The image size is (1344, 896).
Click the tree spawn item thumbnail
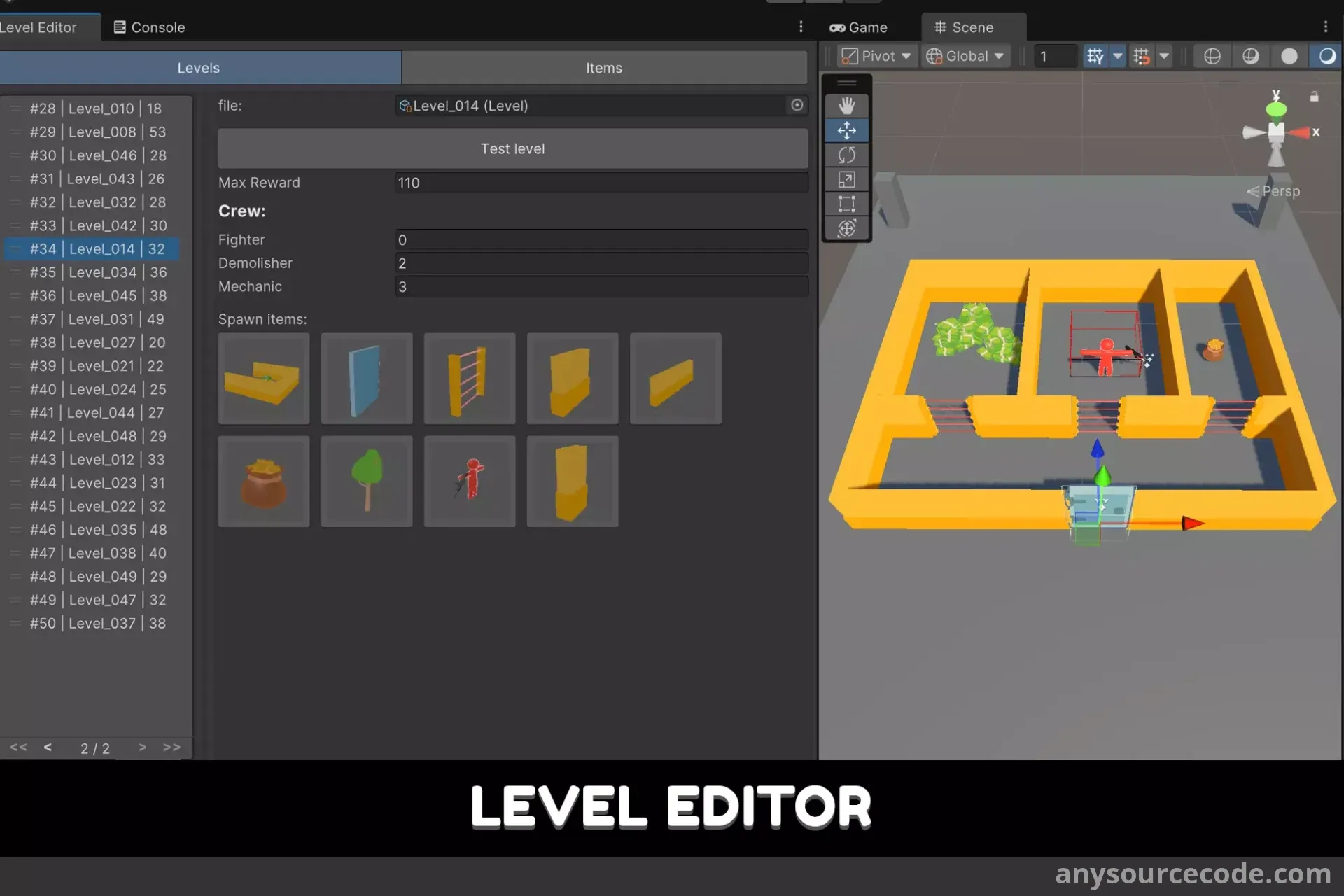click(x=367, y=482)
